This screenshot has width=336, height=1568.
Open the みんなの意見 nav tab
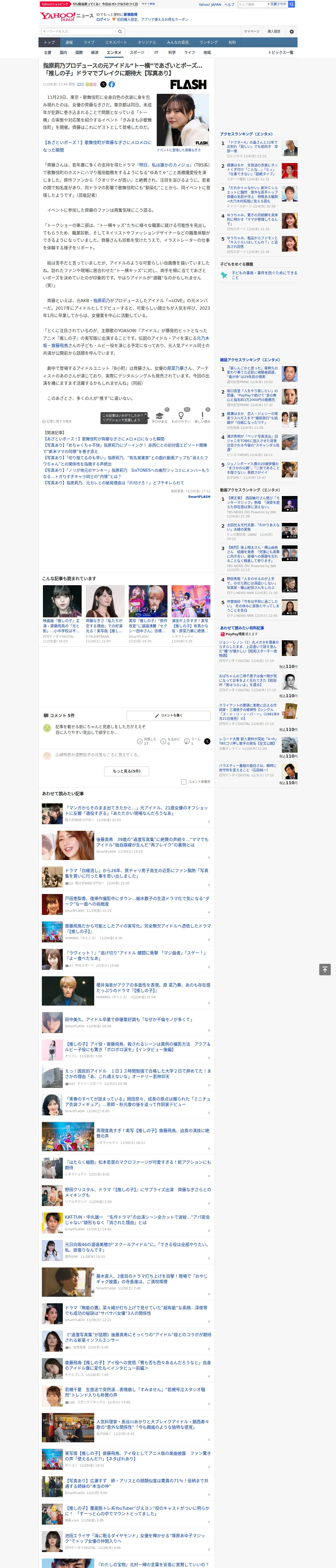[x=177, y=43]
